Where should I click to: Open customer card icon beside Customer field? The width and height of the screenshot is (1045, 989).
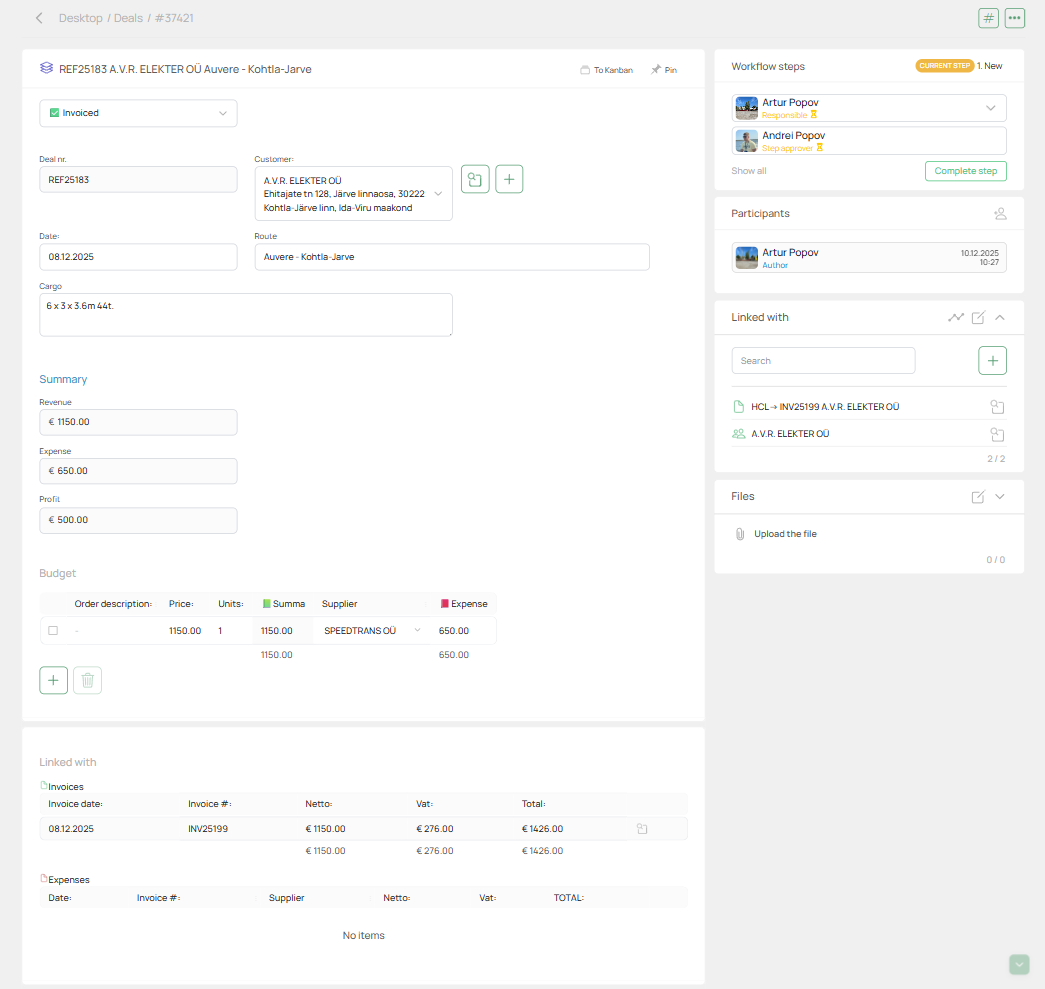(475, 179)
